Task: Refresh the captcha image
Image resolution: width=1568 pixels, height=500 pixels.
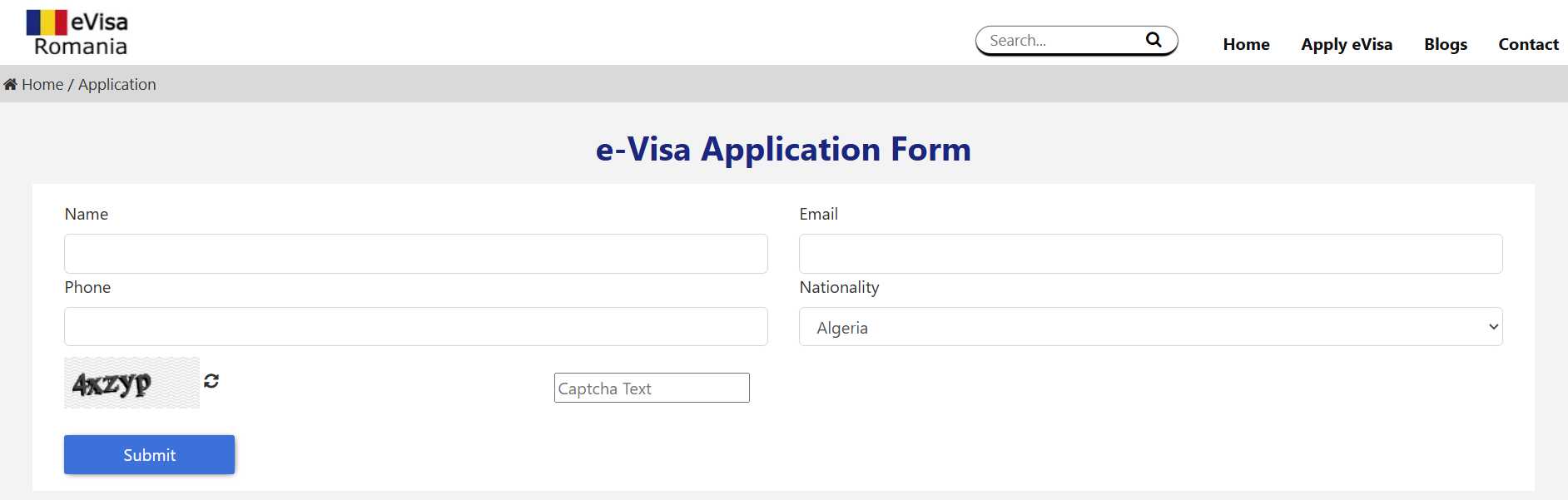Action: (x=211, y=380)
